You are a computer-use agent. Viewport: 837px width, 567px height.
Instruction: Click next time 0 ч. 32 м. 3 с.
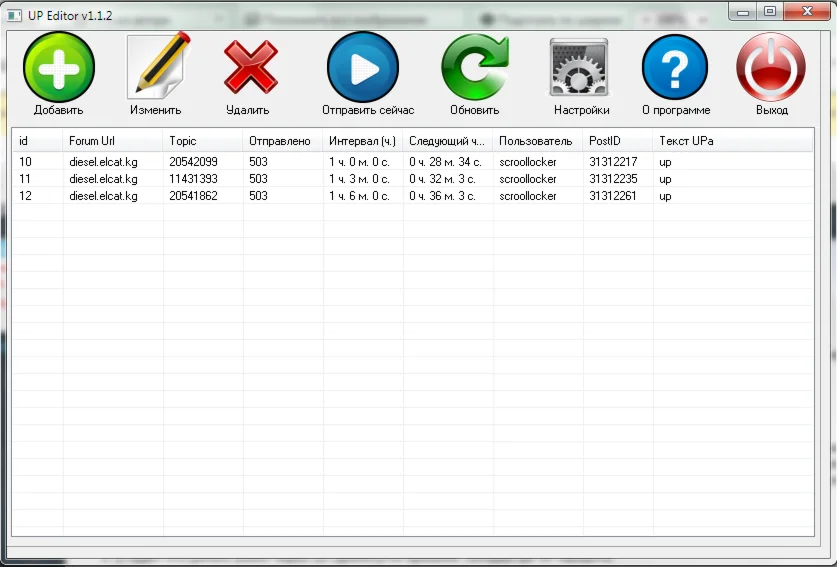point(442,179)
